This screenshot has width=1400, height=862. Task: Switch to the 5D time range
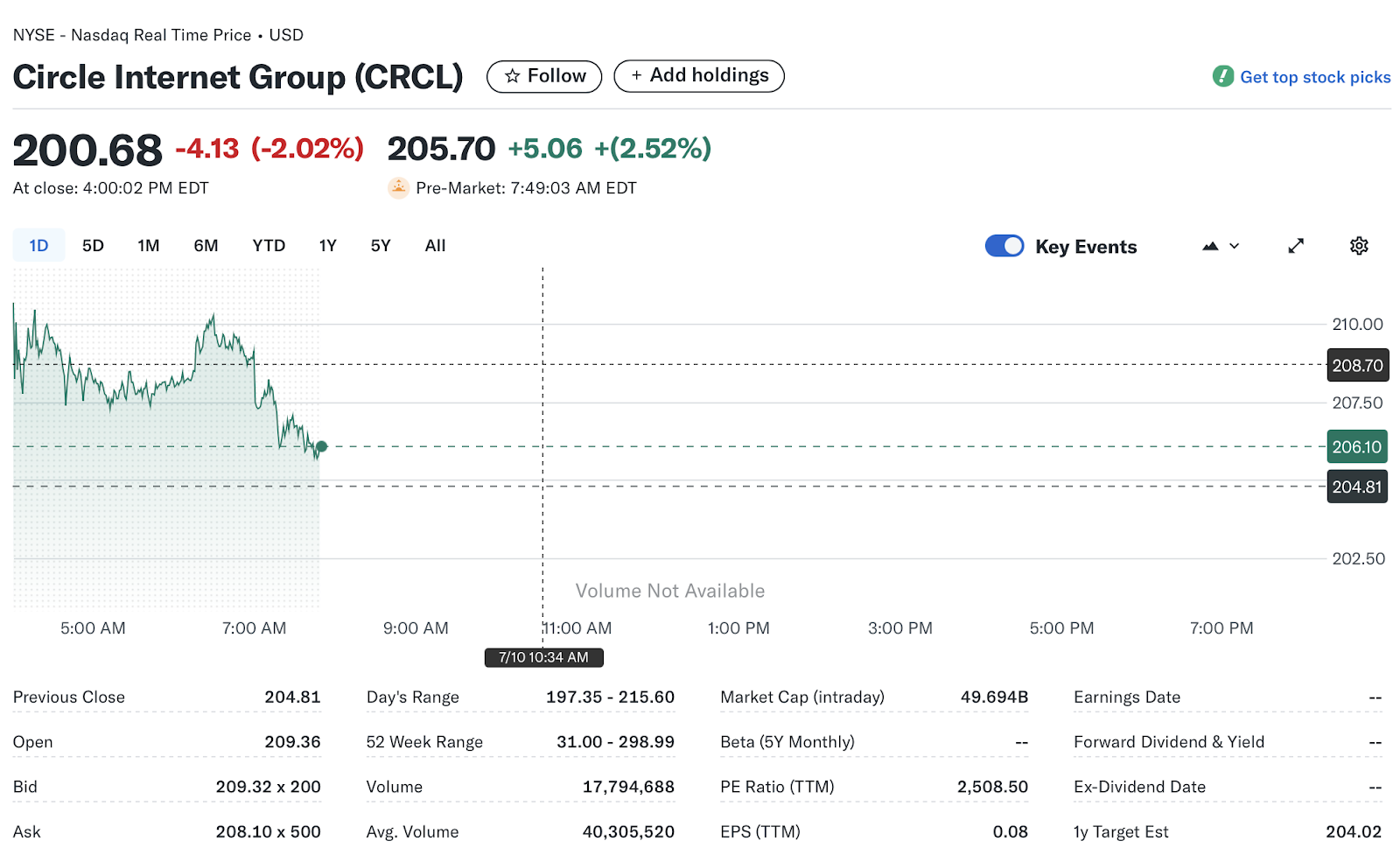point(93,246)
